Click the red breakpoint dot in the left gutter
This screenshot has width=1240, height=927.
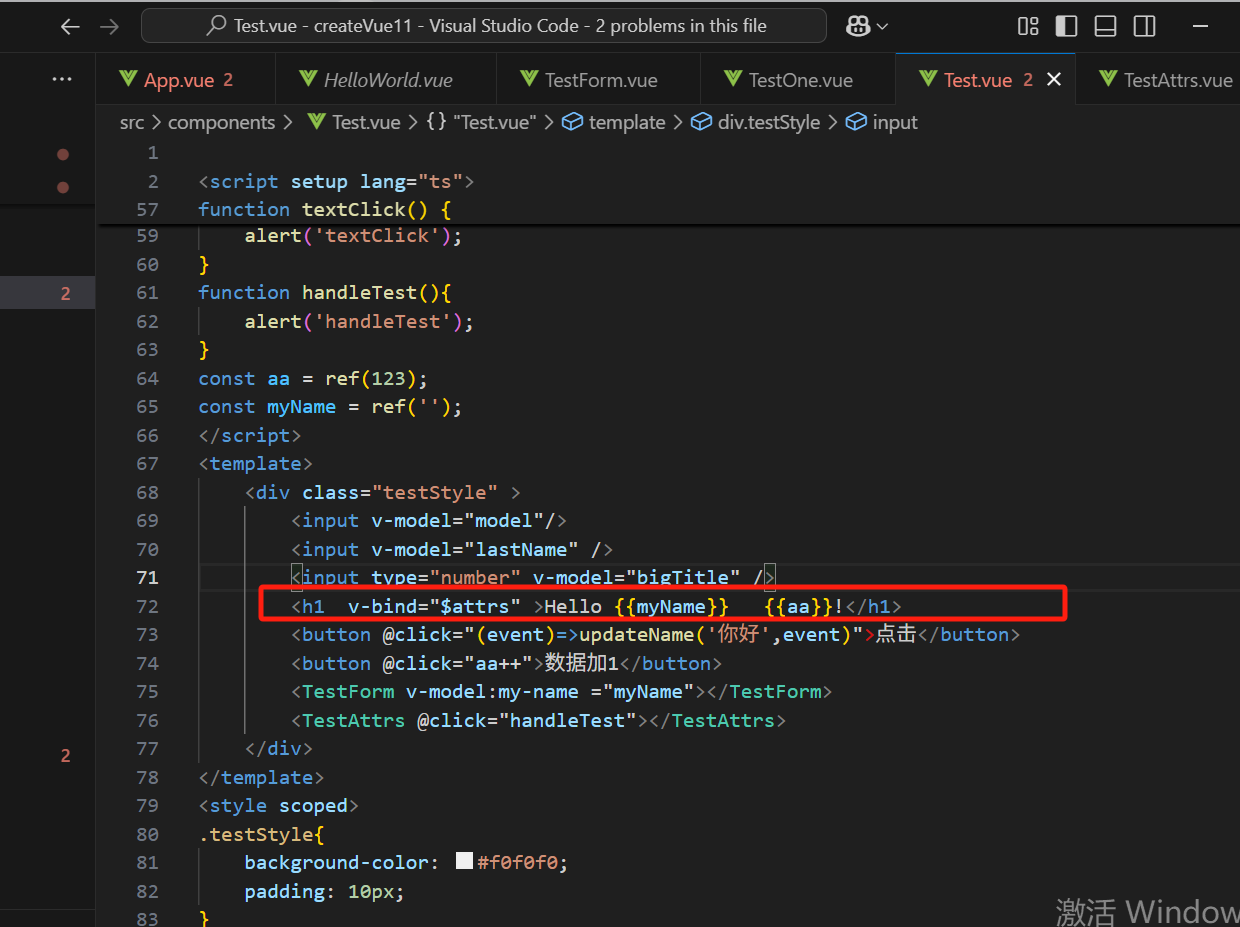point(62,154)
